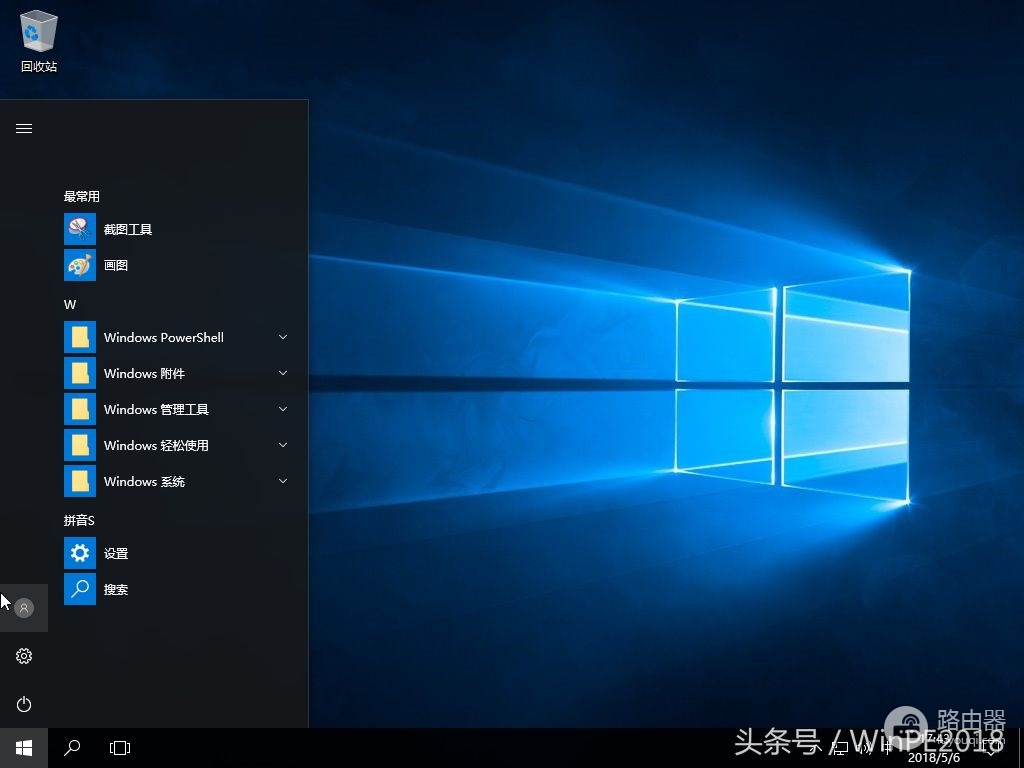Open Task View on the taskbar
1024x768 pixels.
click(x=120, y=748)
